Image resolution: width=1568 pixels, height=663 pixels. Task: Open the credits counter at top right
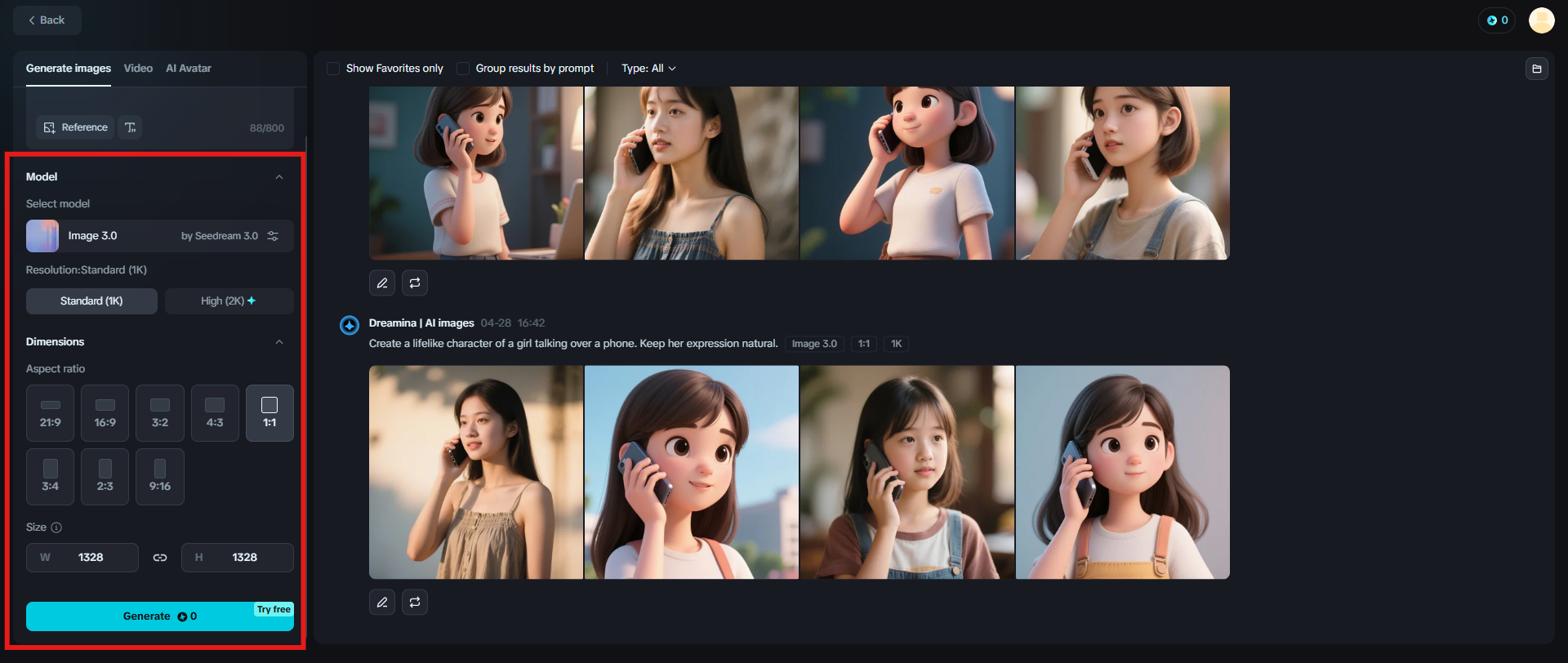(x=1497, y=20)
